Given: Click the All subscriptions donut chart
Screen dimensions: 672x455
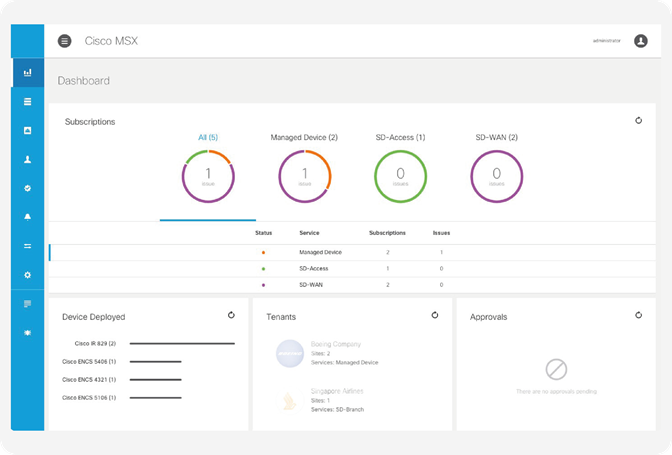Looking at the screenshot, I should pyautogui.click(x=208, y=176).
